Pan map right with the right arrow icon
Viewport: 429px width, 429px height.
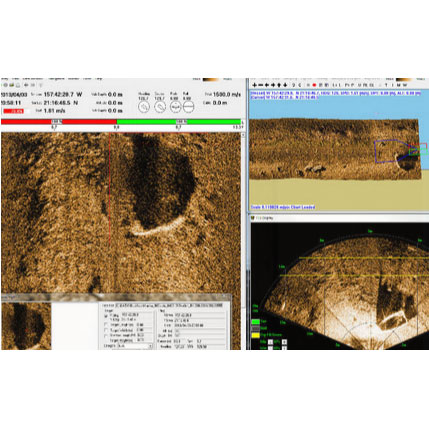273,85
